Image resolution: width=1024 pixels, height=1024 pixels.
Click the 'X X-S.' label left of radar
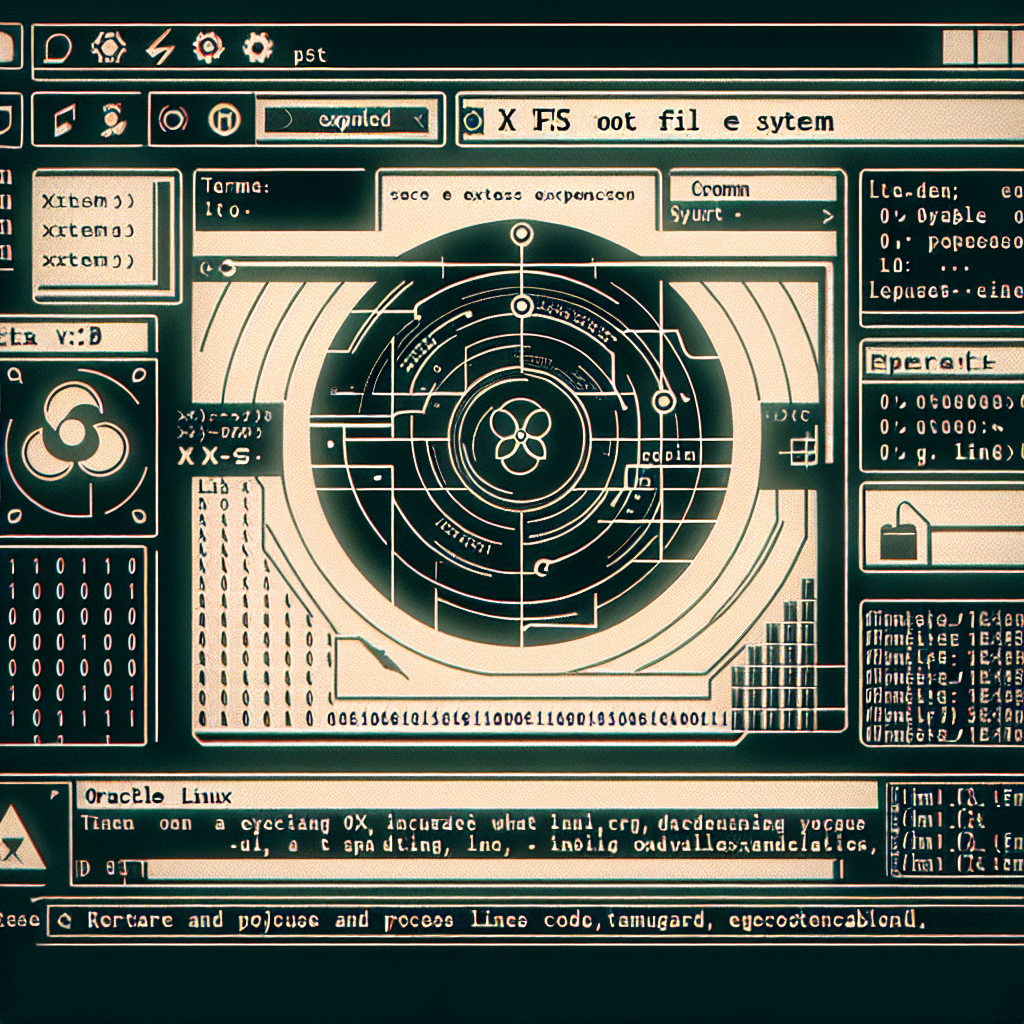click(219, 456)
